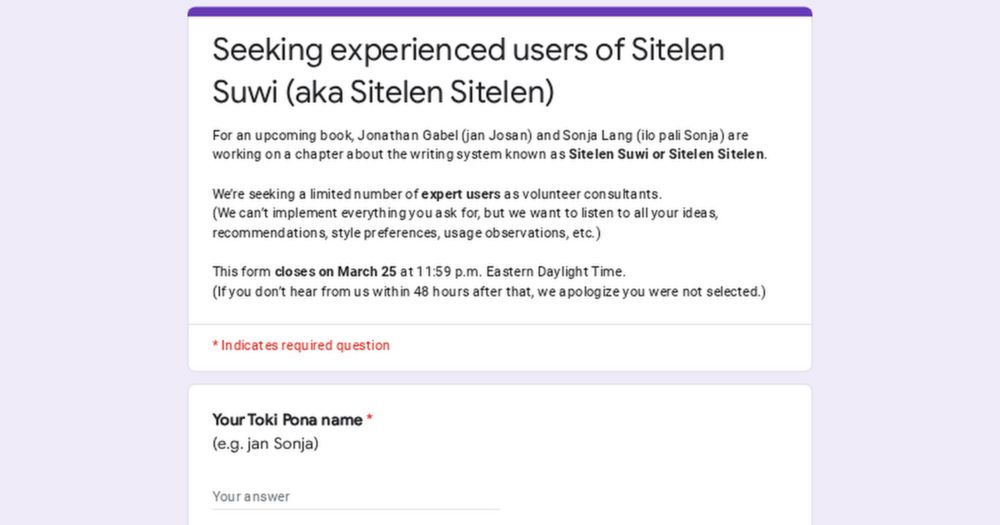Viewport: 1000px width, 525px height.
Task: Click the "Your Toki Pona name" question label
Action: coord(286,420)
